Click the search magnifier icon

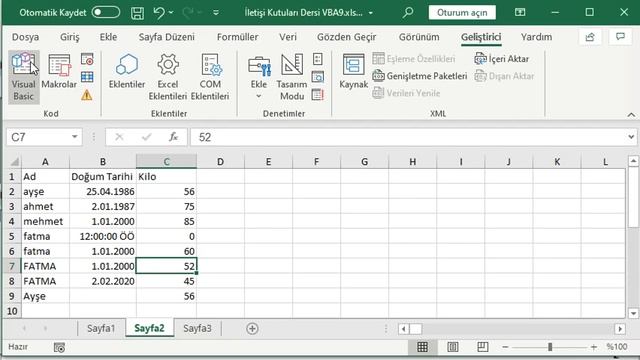[407, 13]
